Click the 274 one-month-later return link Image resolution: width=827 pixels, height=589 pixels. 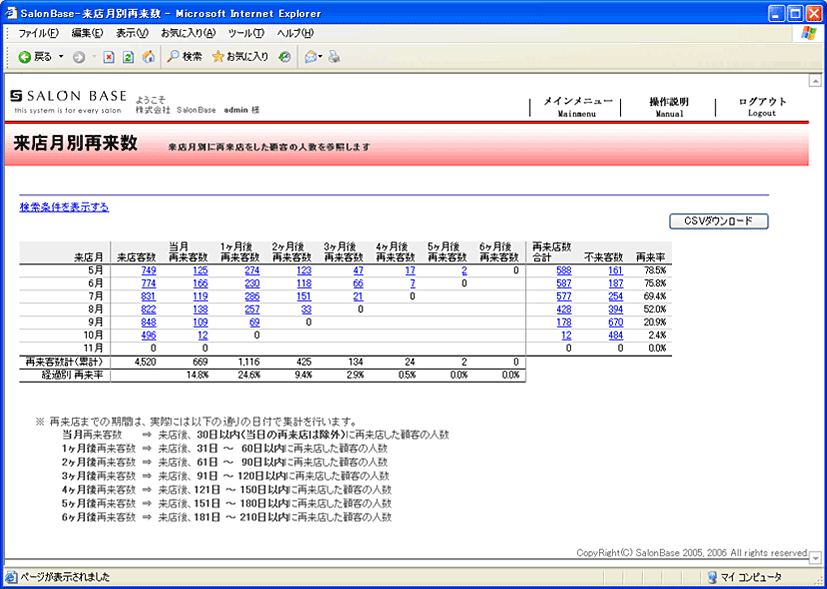point(252,271)
